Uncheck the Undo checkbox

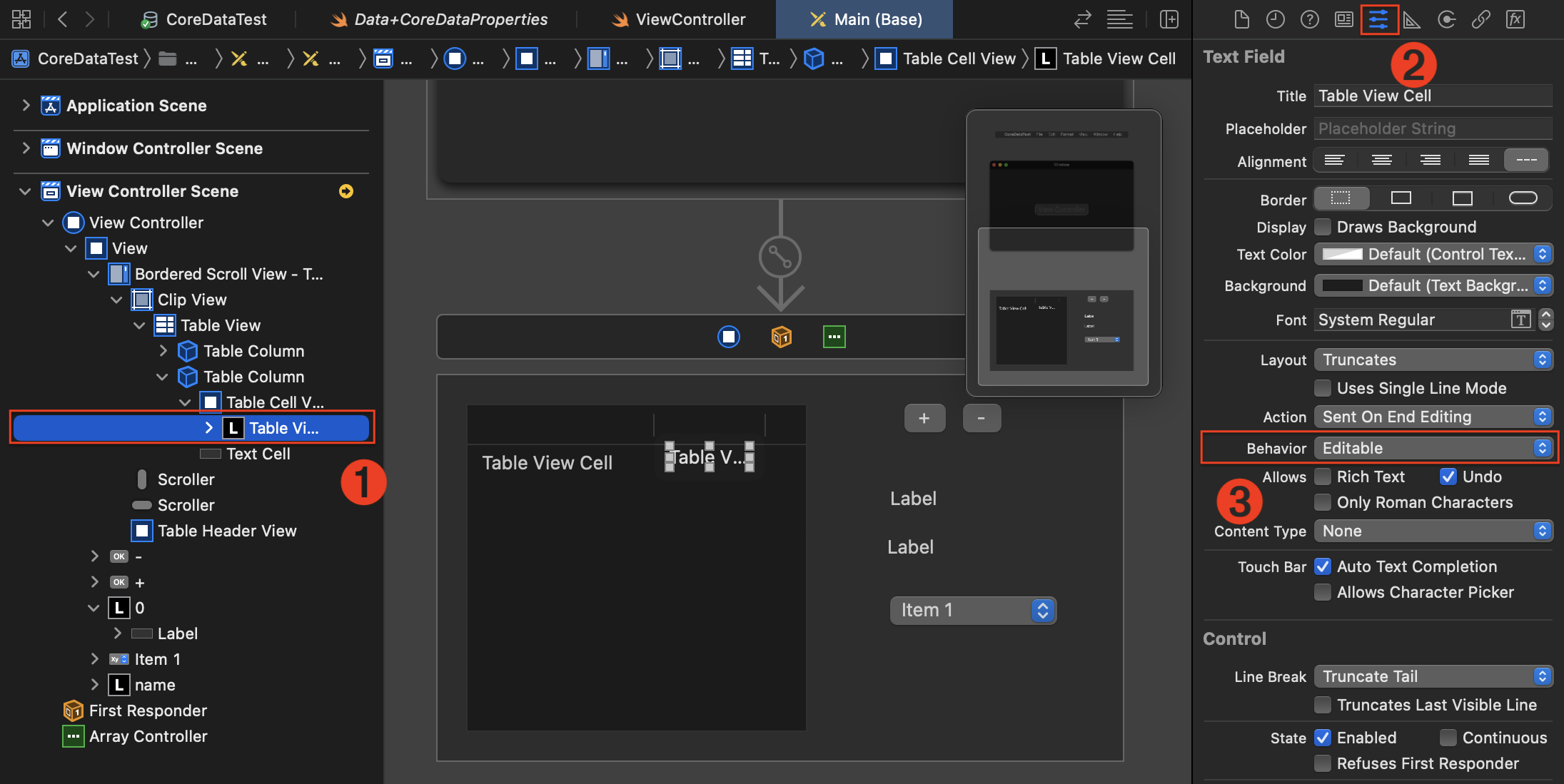coord(1448,477)
